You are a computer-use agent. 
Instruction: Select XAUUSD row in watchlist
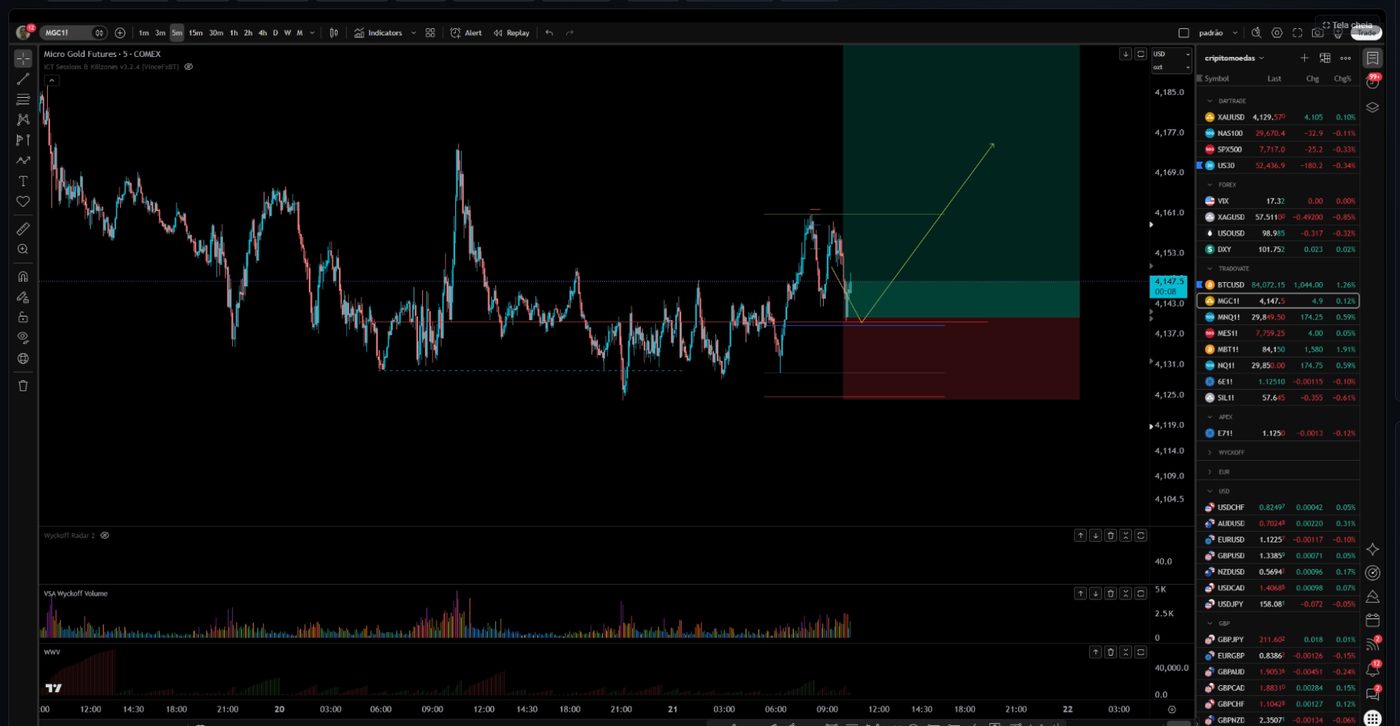pyautogui.click(x=1278, y=117)
